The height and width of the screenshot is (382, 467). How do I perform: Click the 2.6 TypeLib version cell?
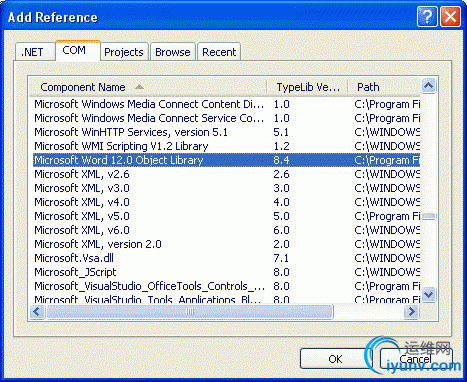(x=281, y=174)
